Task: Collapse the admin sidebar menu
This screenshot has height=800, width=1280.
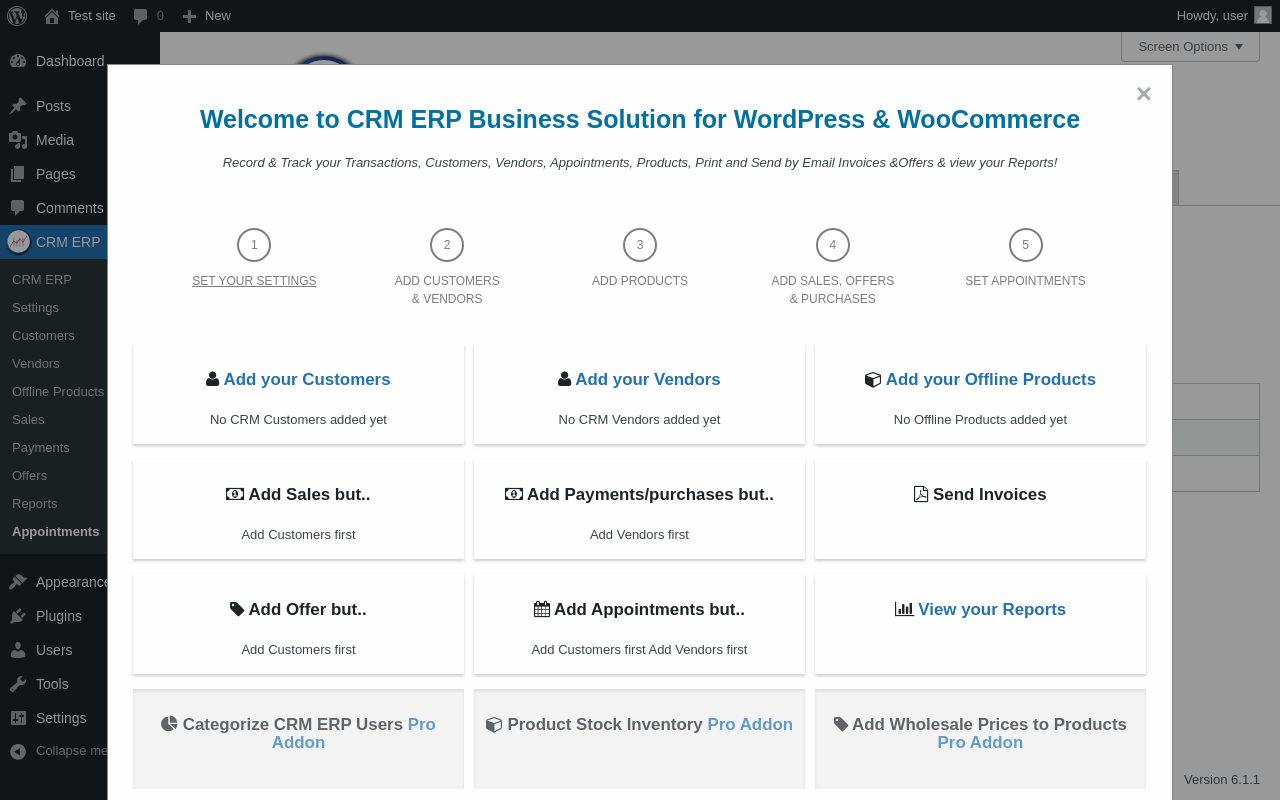Action: pos(18,751)
